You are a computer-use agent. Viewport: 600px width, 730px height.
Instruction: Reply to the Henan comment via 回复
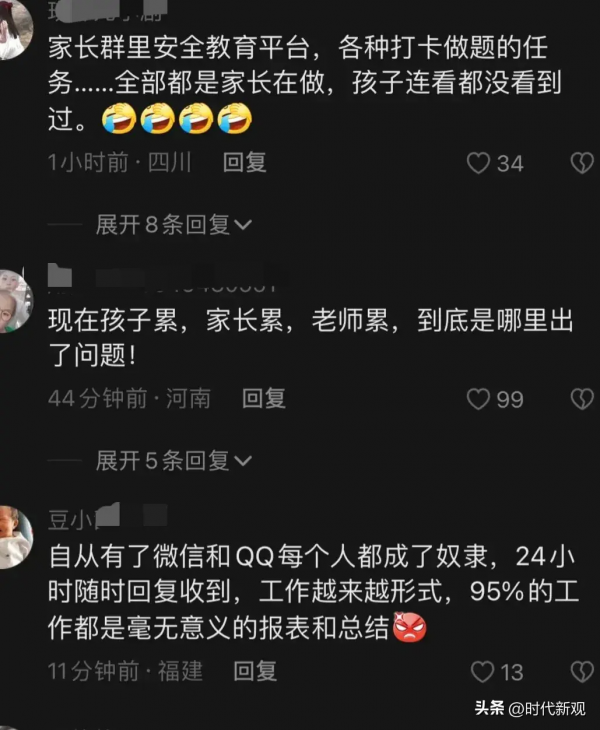coord(263,399)
